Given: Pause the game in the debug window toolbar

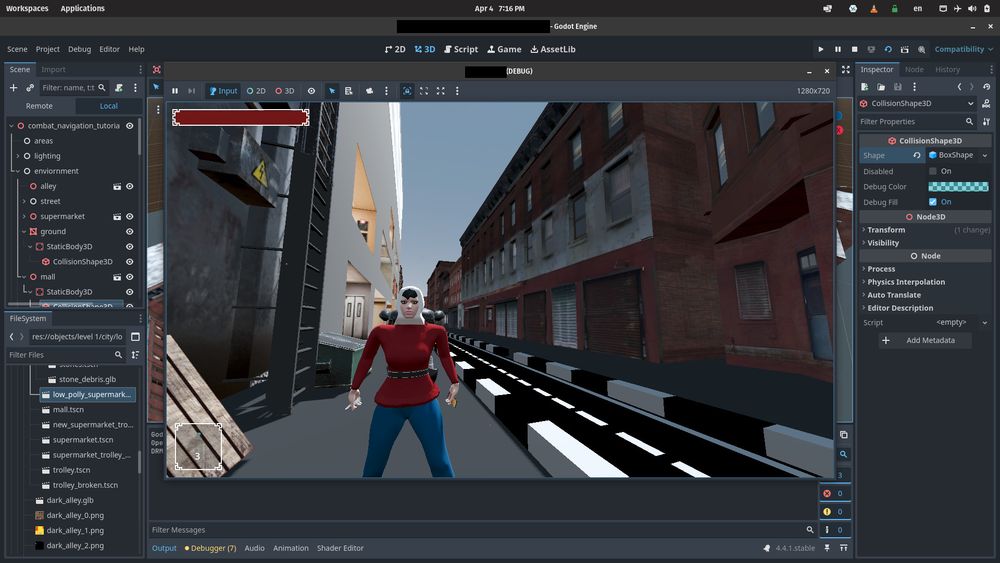Looking at the screenshot, I should pos(175,91).
